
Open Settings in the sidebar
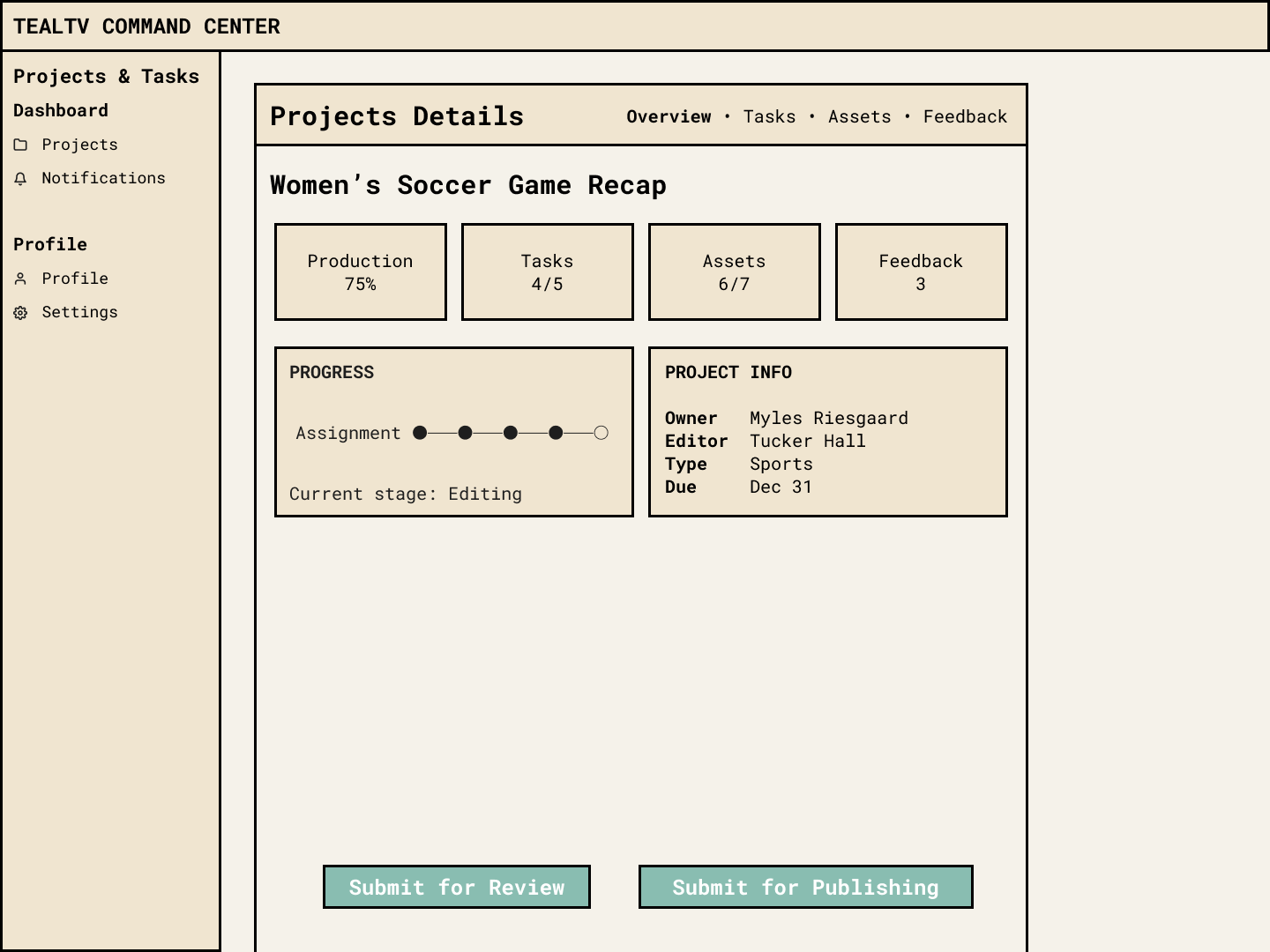79,312
